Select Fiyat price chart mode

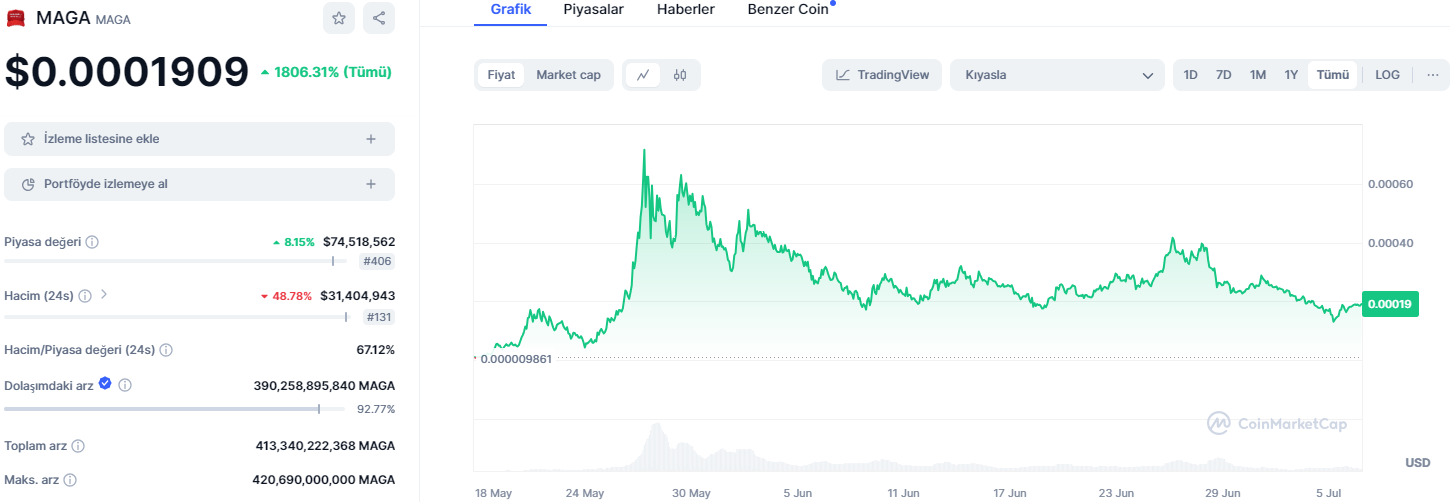501,75
